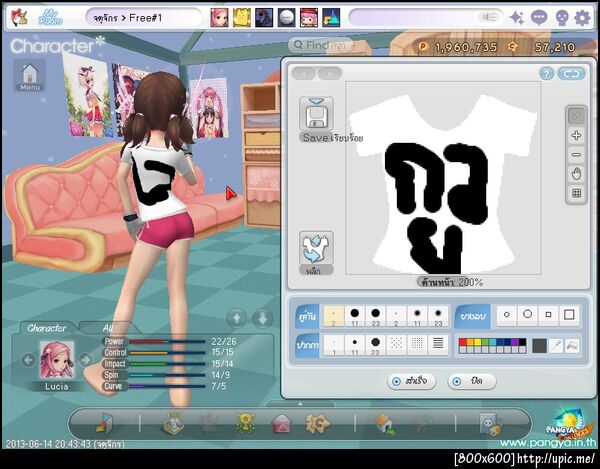This screenshot has height=469, width=600.
Task: Select pen size 1
Action: click(334, 345)
